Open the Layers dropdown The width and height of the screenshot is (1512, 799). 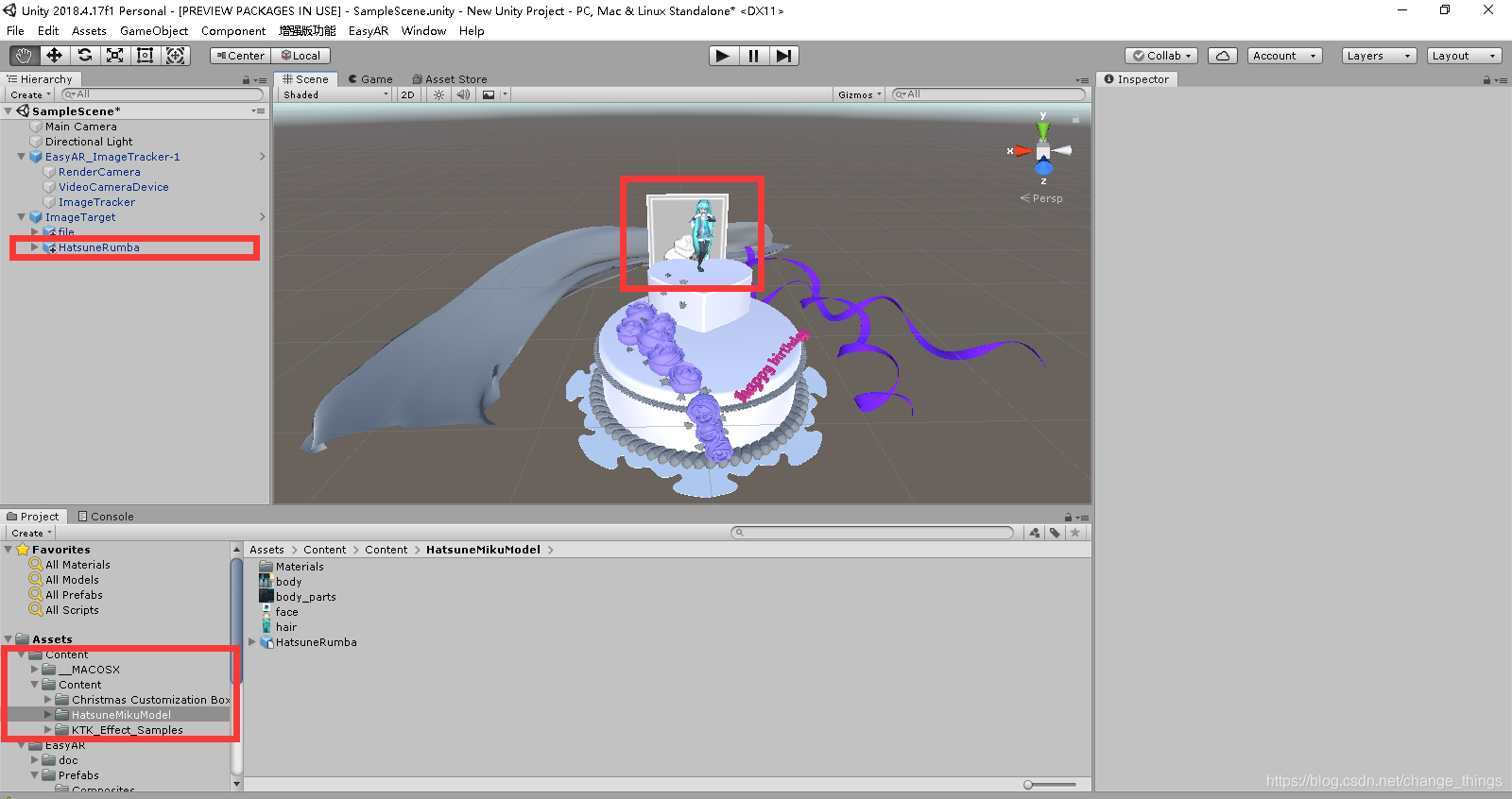click(x=1379, y=56)
